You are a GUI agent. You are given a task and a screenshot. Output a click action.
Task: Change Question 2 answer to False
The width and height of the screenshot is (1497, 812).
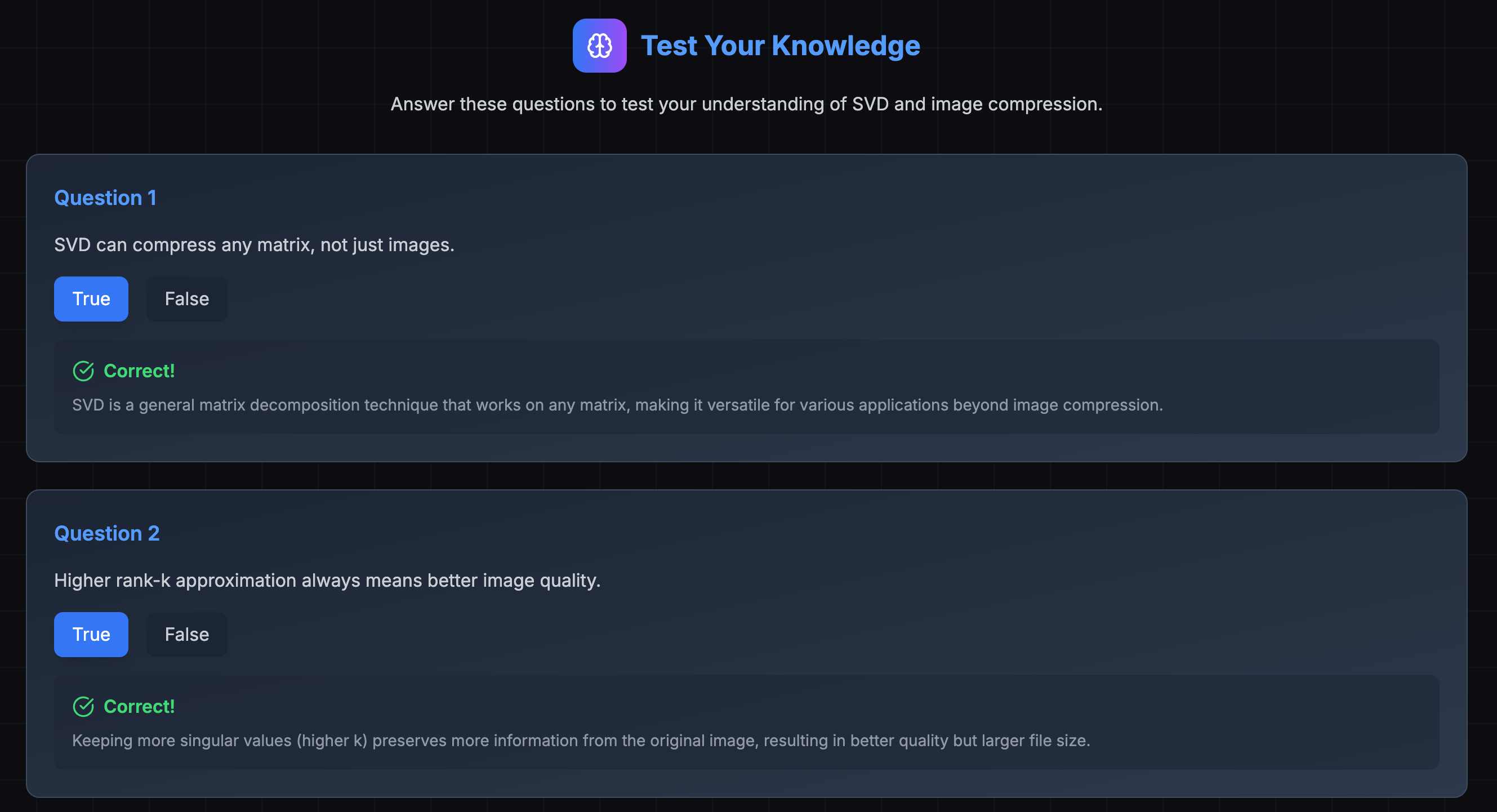point(186,634)
